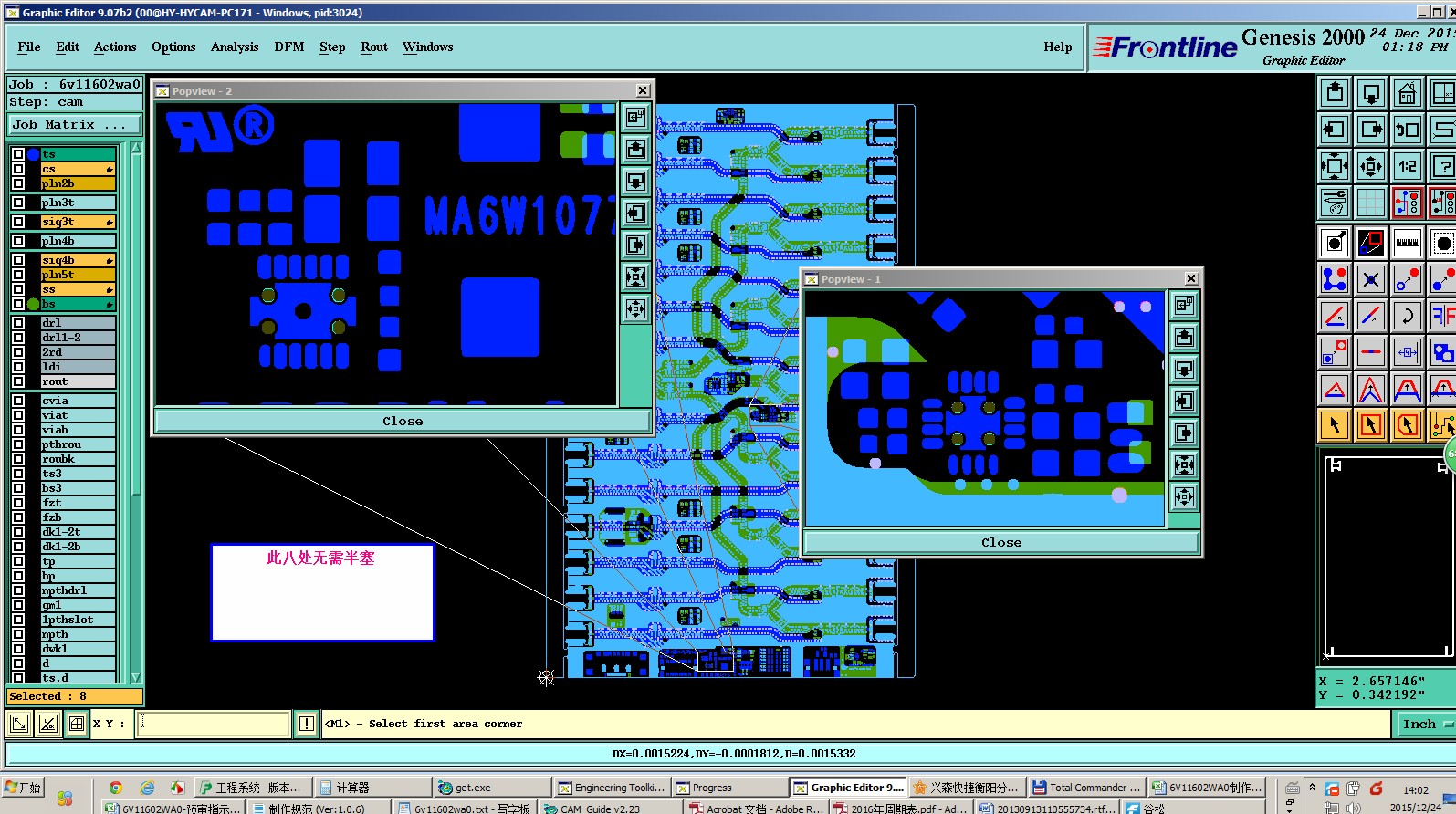
Task: Toggle the grid display icon
Action: [1370, 203]
